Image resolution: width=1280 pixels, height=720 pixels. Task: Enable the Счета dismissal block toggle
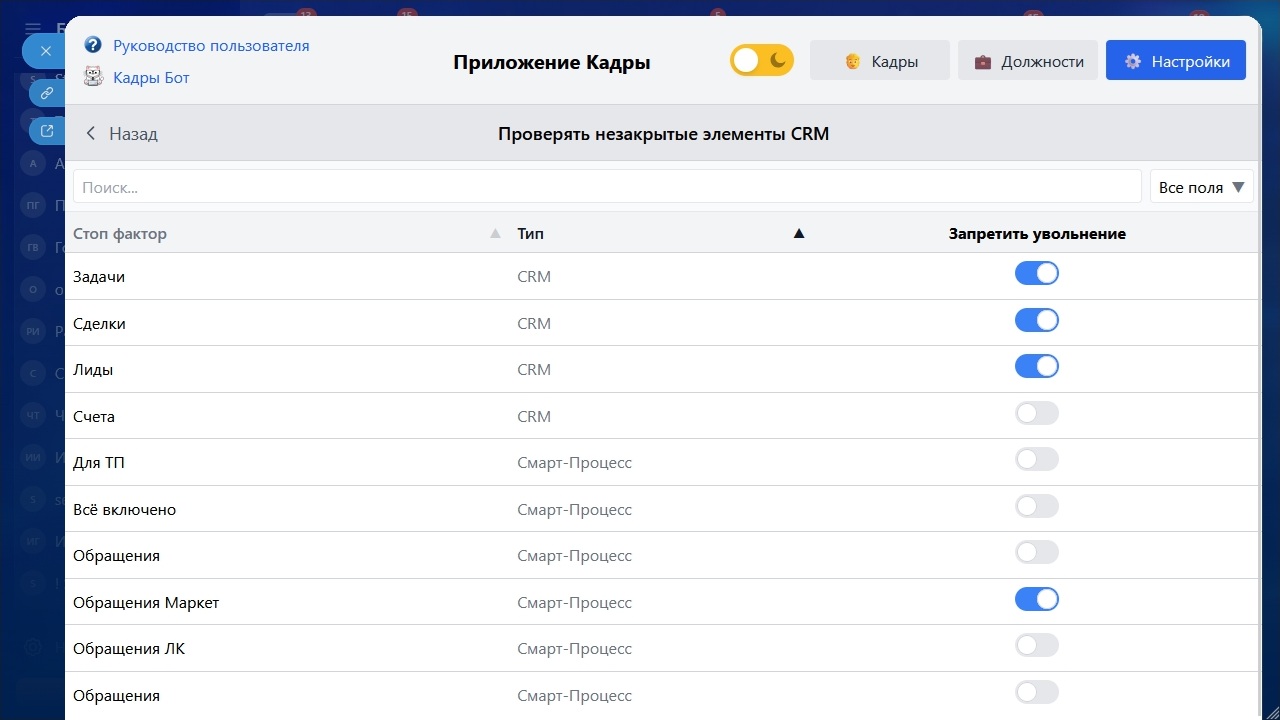(x=1036, y=414)
